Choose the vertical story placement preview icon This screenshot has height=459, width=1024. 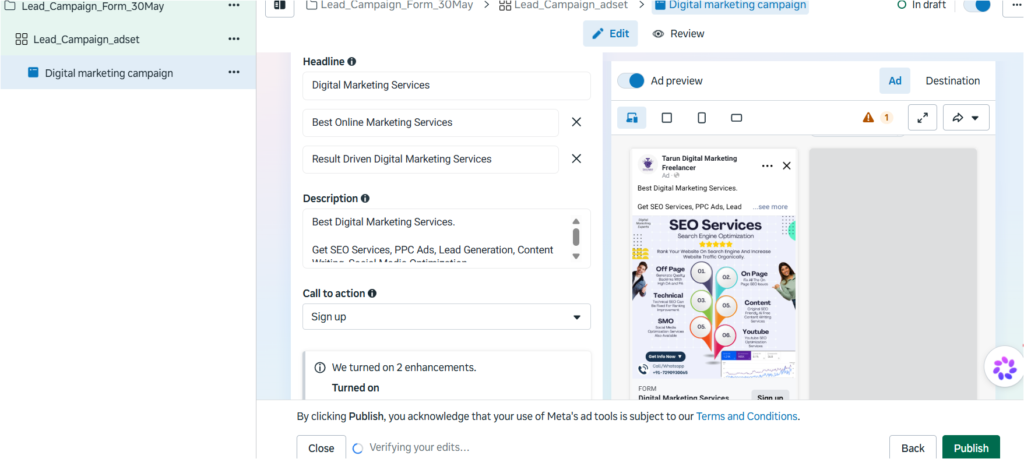pos(701,118)
